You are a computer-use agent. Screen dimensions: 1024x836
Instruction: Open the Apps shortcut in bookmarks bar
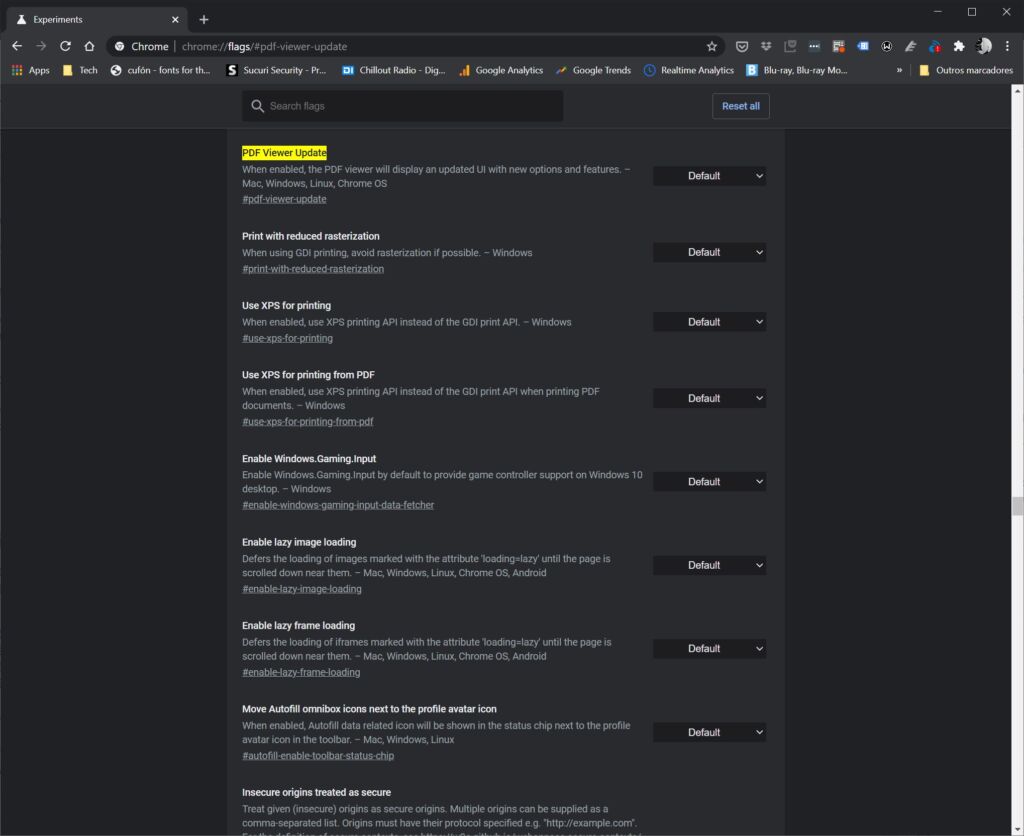30,70
